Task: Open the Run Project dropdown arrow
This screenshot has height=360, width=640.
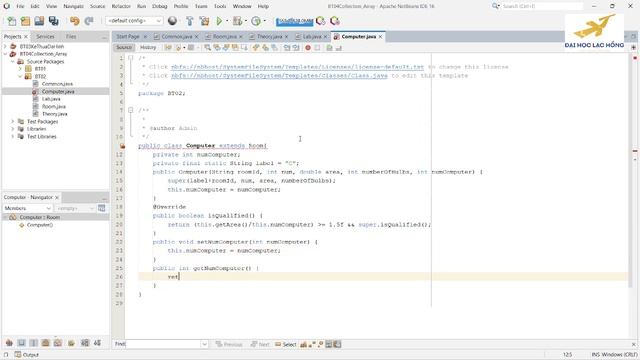Action: [x=227, y=21]
